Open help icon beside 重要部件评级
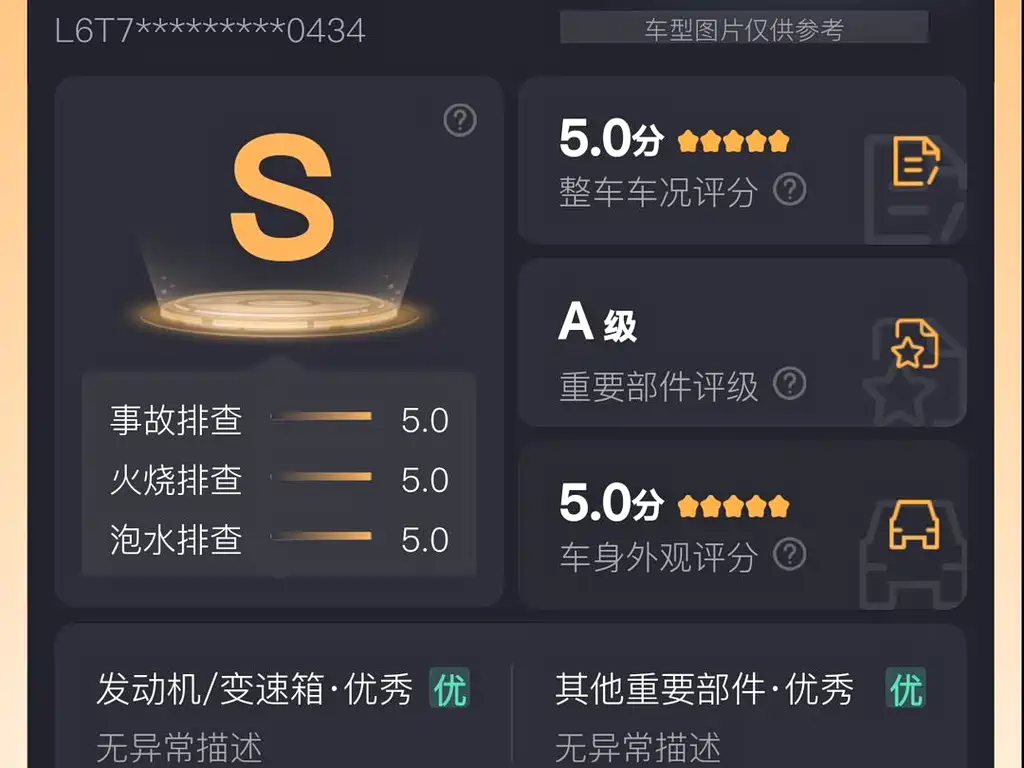The height and width of the screenshot is (768, 1024). tap(790, 384)
